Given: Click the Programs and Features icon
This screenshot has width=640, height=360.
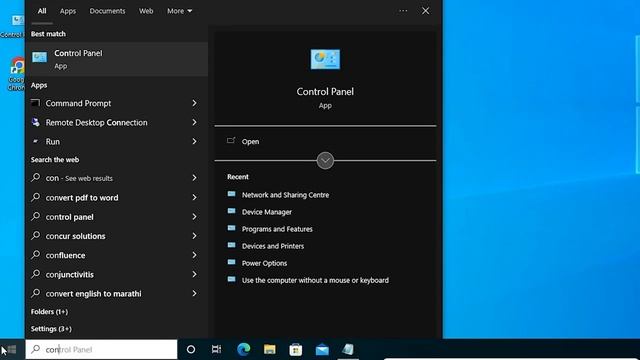Looking at the screenshot, I should pyautogui.click(x=231, y=229).
